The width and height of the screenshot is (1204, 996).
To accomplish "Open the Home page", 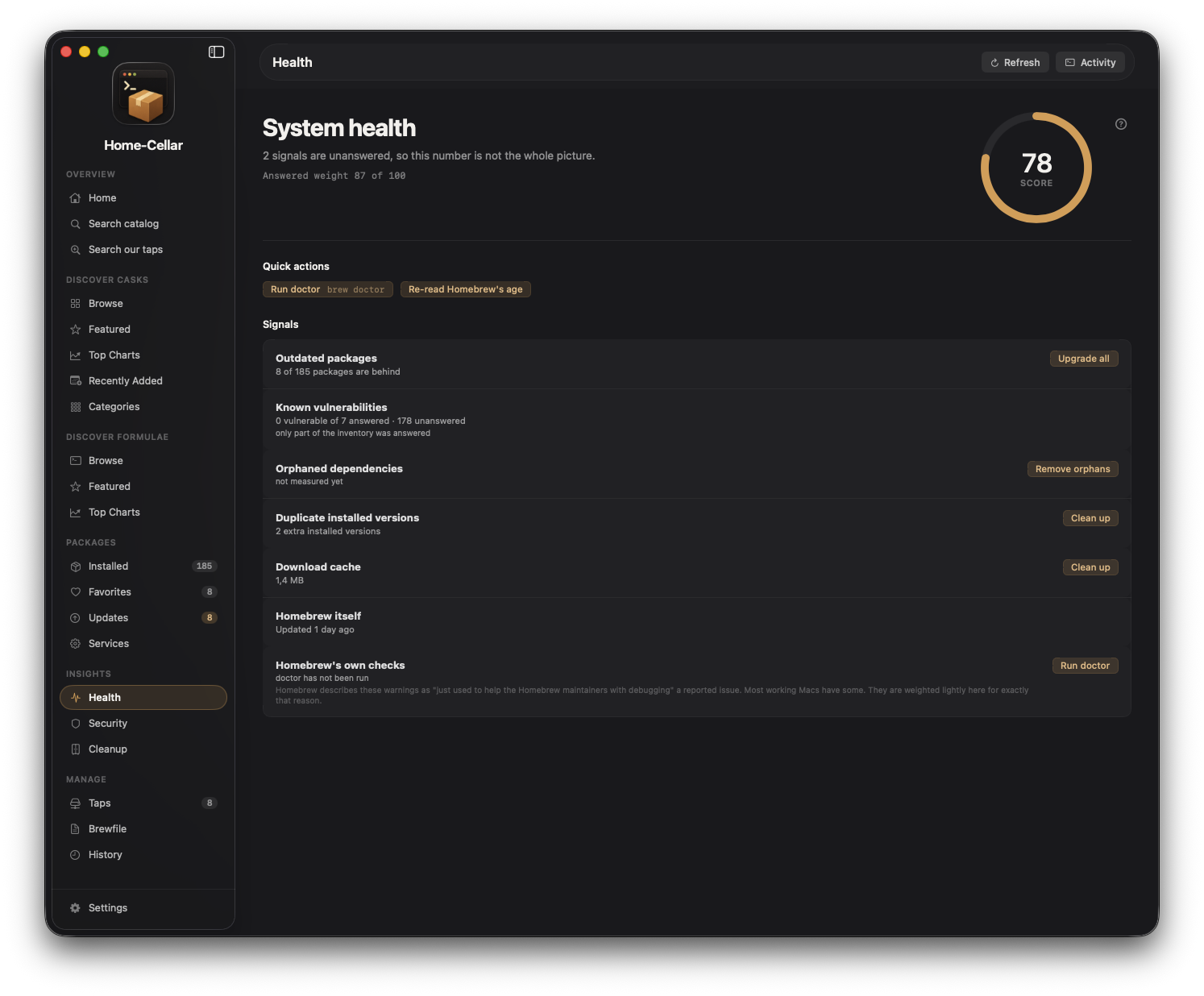I will 143,198.
